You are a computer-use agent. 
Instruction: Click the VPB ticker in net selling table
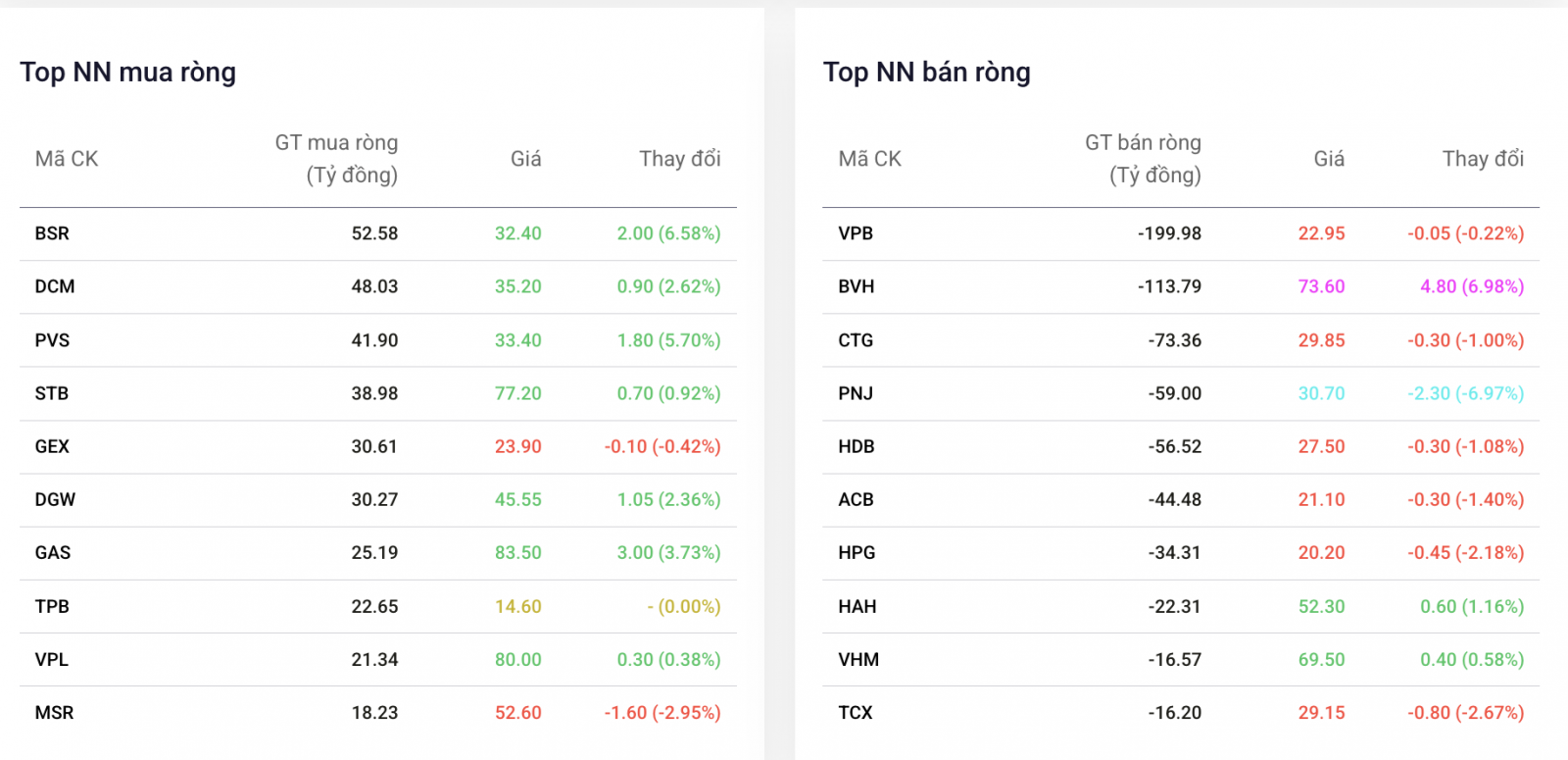click(x=856, y=233)
